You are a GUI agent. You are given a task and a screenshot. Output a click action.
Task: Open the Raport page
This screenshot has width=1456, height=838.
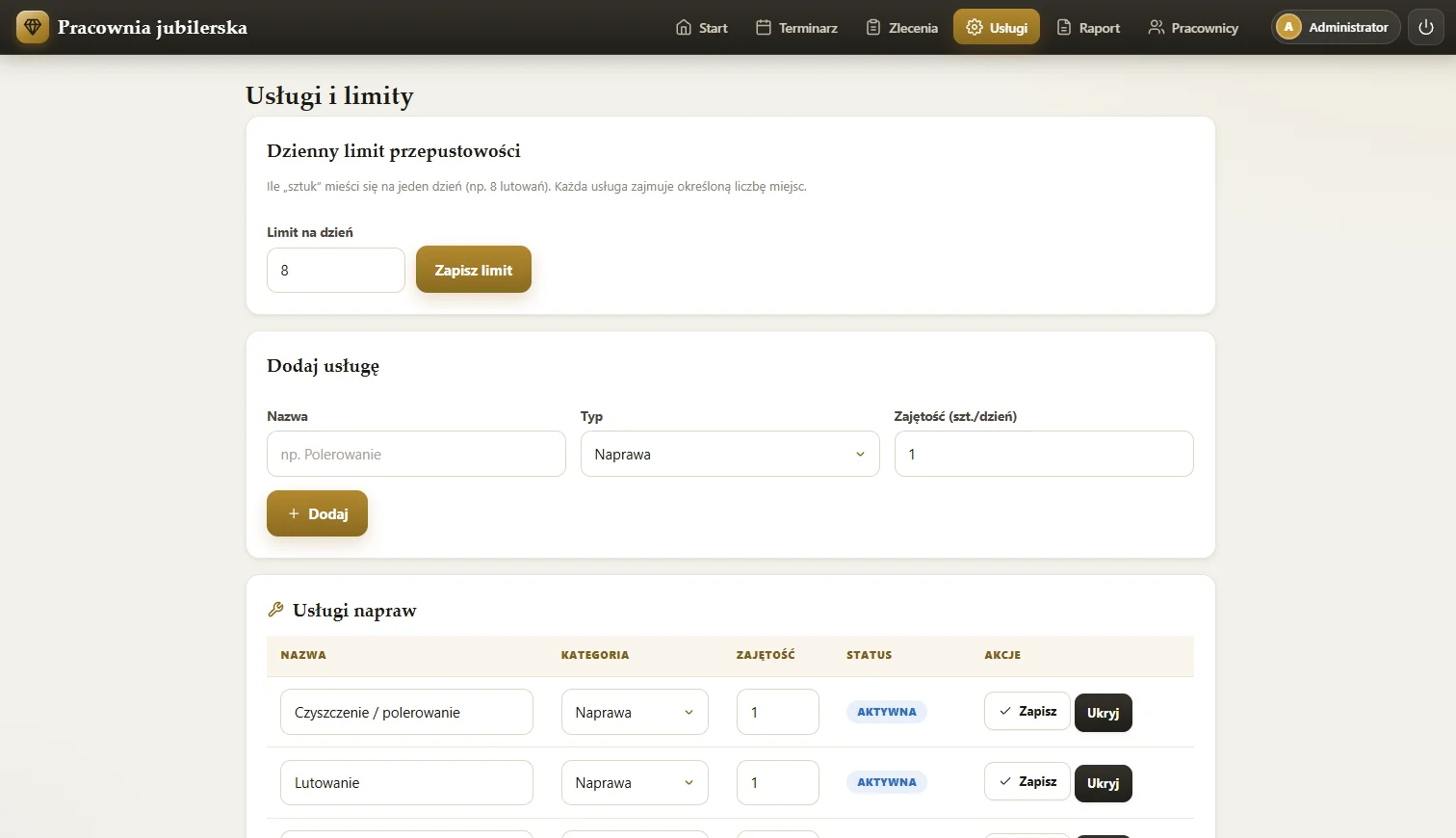pos(1088,27)
